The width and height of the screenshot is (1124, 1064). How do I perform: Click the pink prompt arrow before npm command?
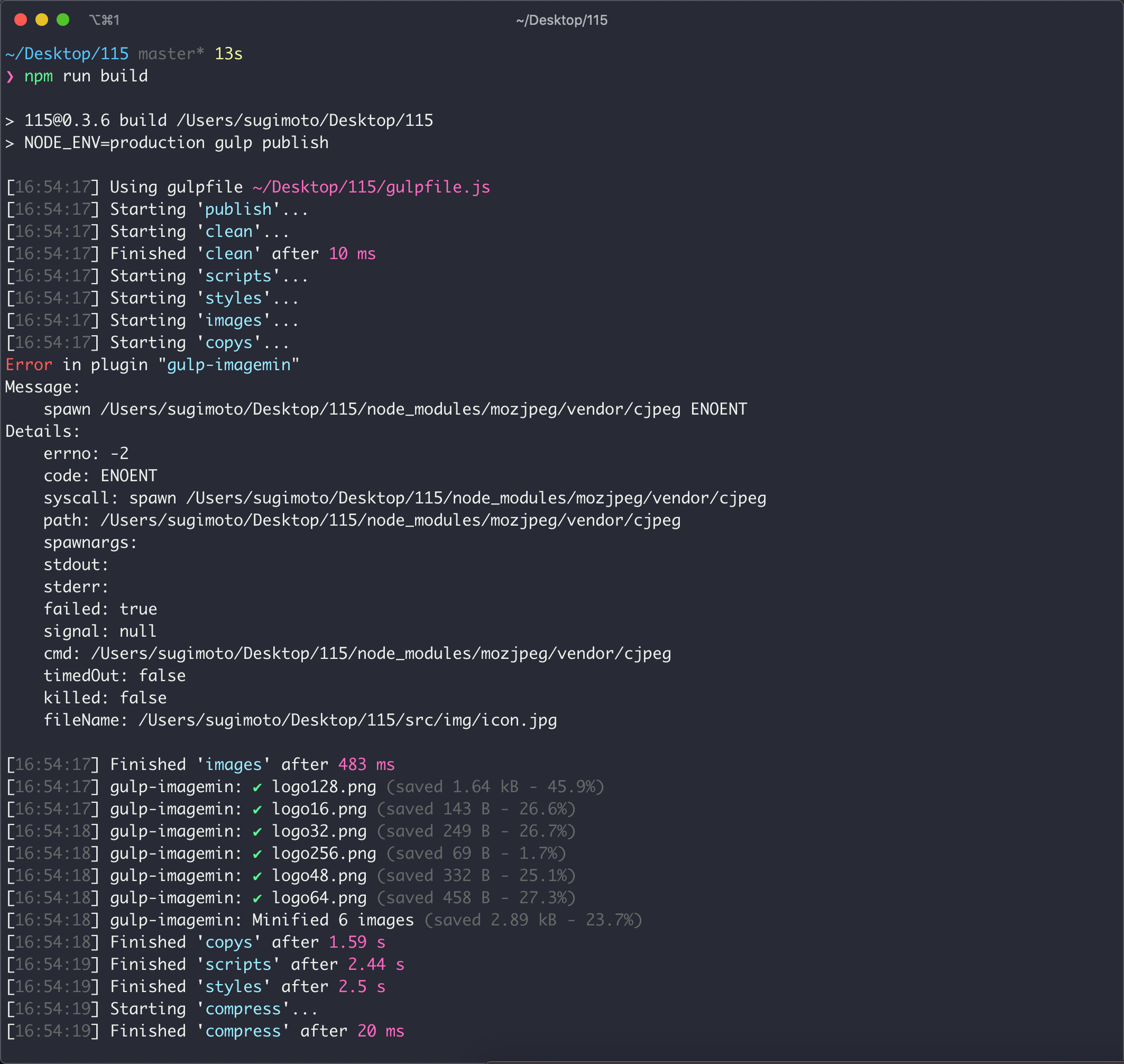[x=10, y=77]
